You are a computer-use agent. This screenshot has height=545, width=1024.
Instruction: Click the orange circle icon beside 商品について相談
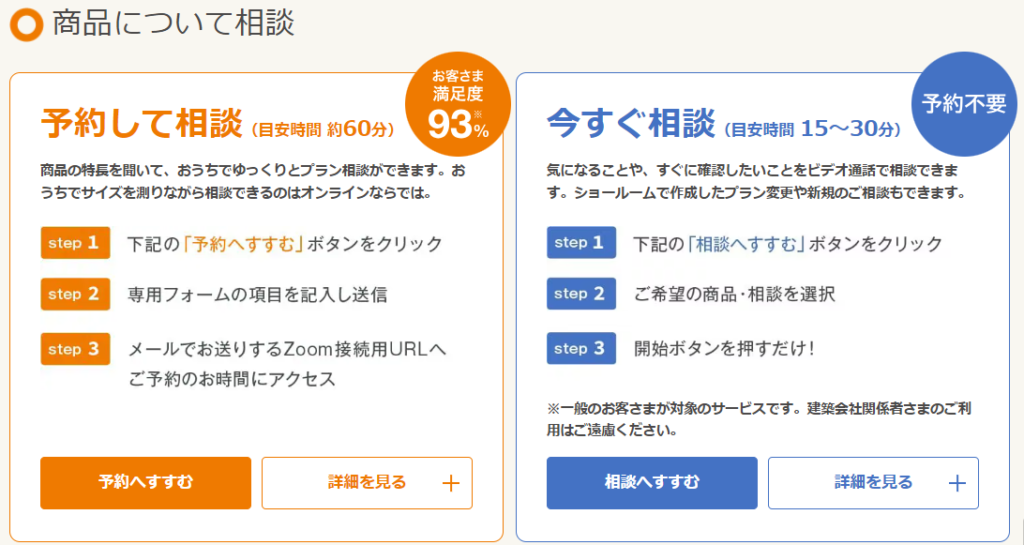click(25, 23)
